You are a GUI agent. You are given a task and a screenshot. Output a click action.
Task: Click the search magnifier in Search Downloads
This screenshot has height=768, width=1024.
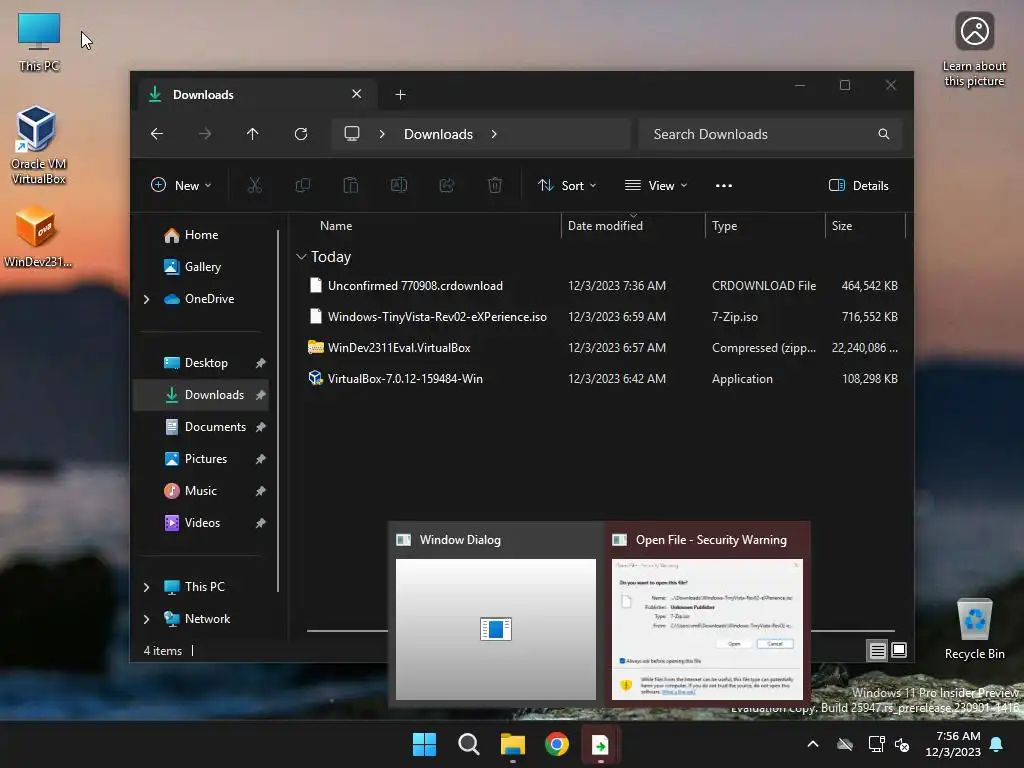tap(884, 134)
